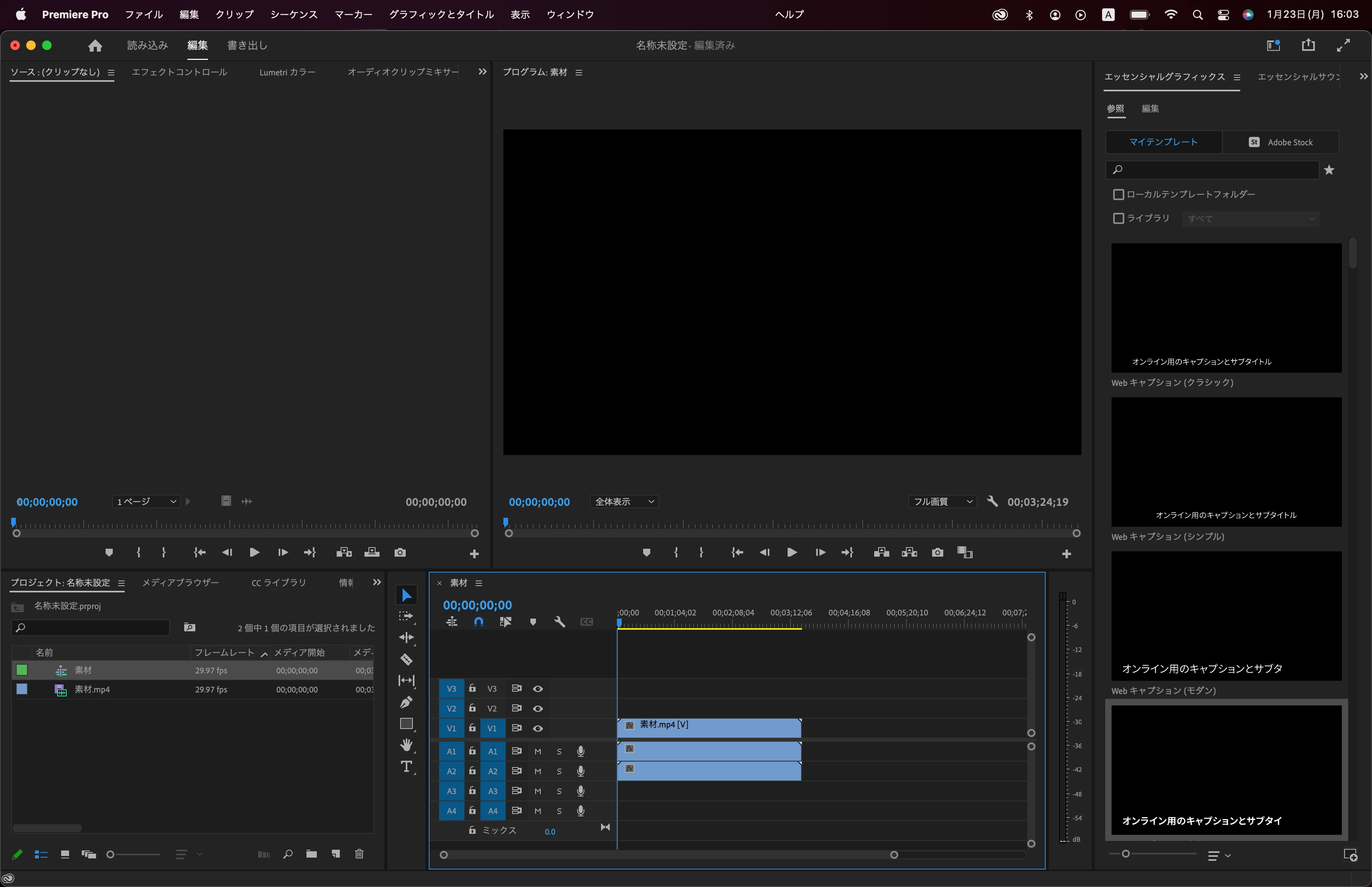Open the フル画質 playback resolution dropdown

point(943,502)
